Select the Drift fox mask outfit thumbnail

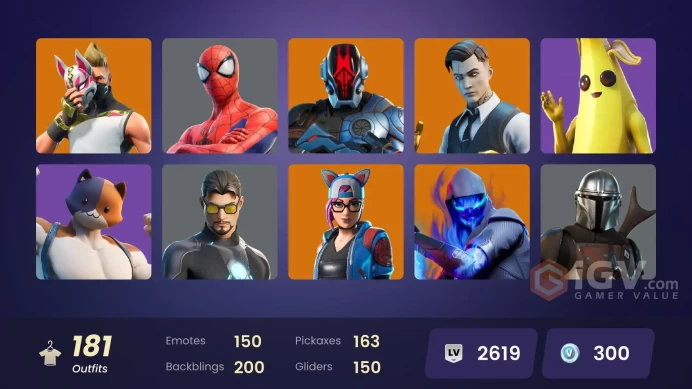coord(94,96)
